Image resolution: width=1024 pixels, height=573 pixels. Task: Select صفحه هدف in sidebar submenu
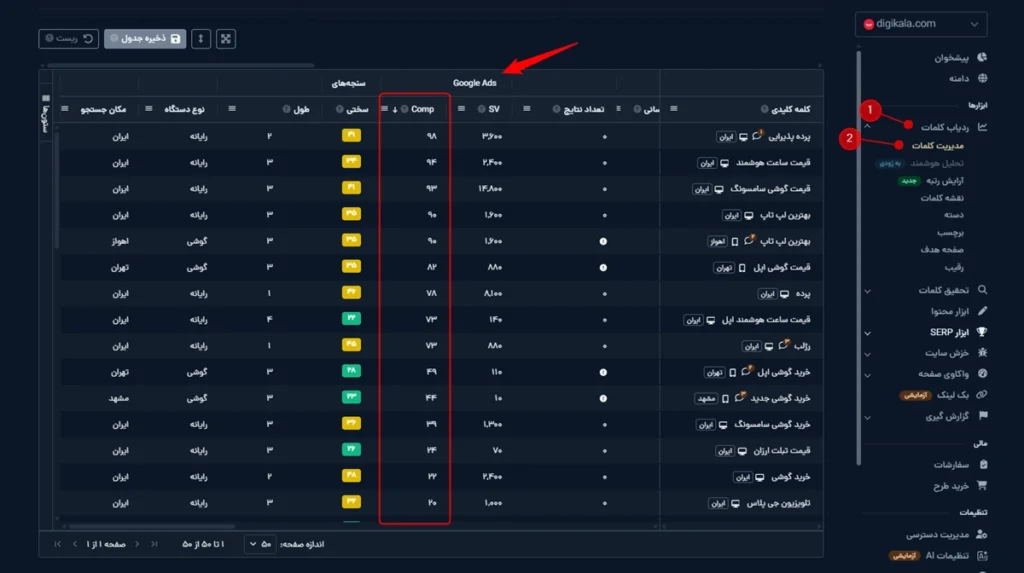(x=942, y=250)
